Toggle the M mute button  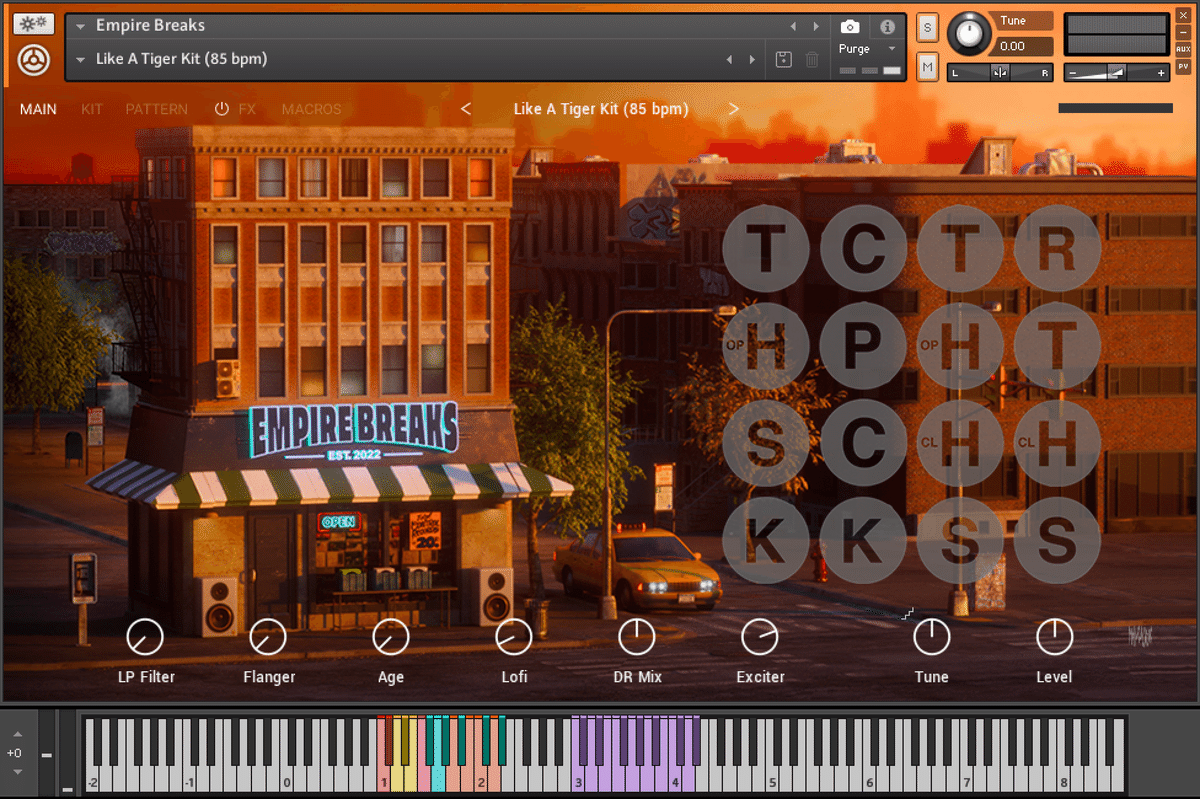click(x=927, y=67)
